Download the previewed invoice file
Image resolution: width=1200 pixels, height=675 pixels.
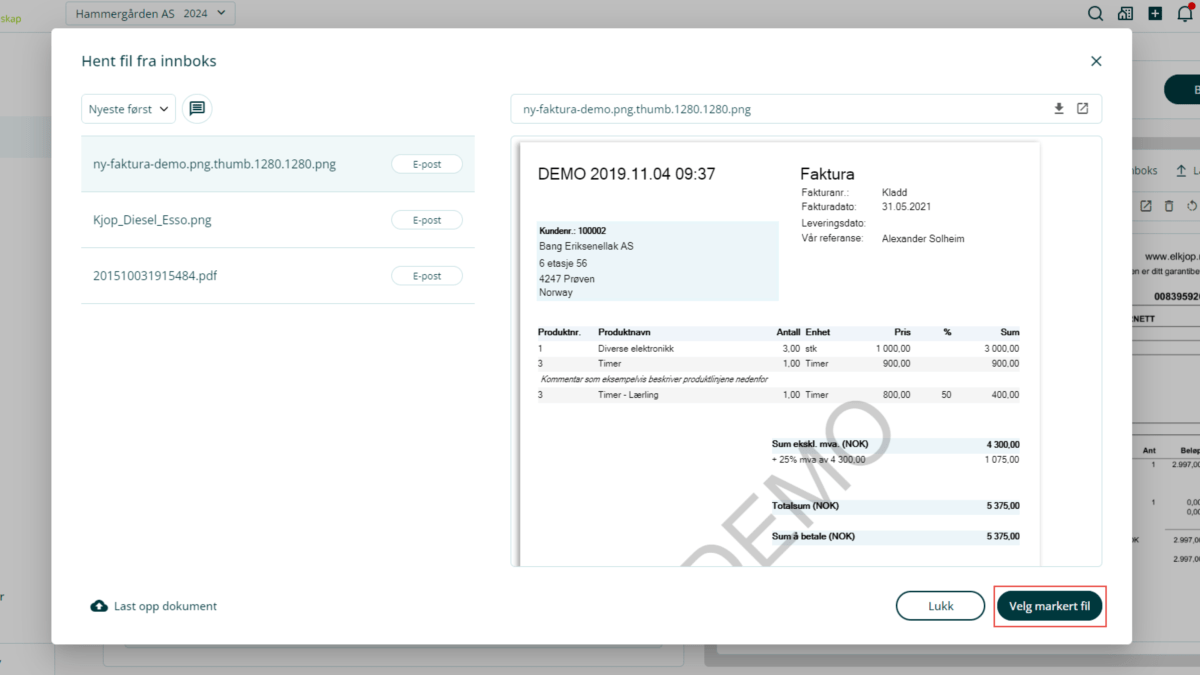pyautogui.click(x=1059, y=109)
